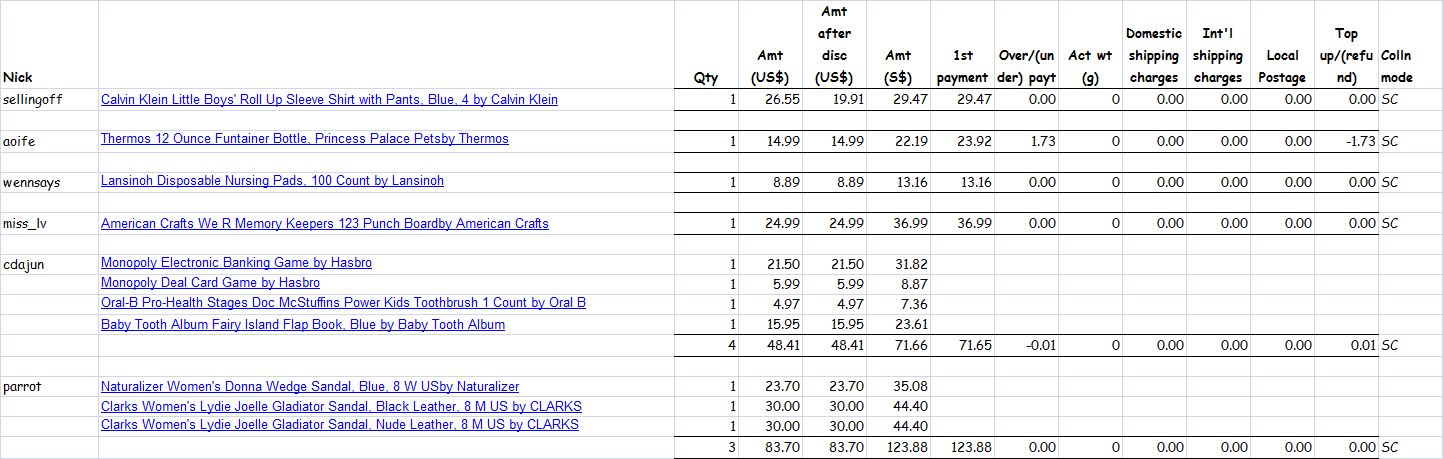Open the Calvin Klein Little Boys' Shirt link
This screenshot has width=1443, height=459.
click(x=329, y=100)
